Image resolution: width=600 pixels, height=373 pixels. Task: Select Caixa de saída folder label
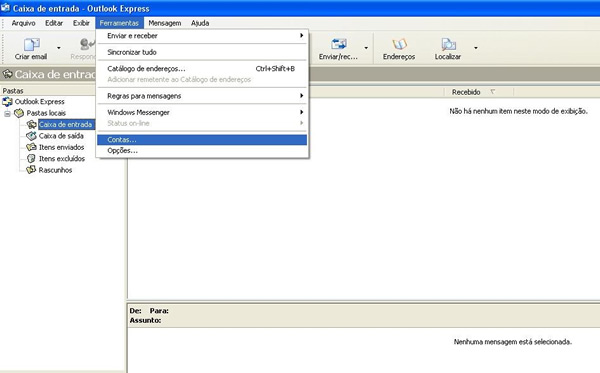(61, 136)
